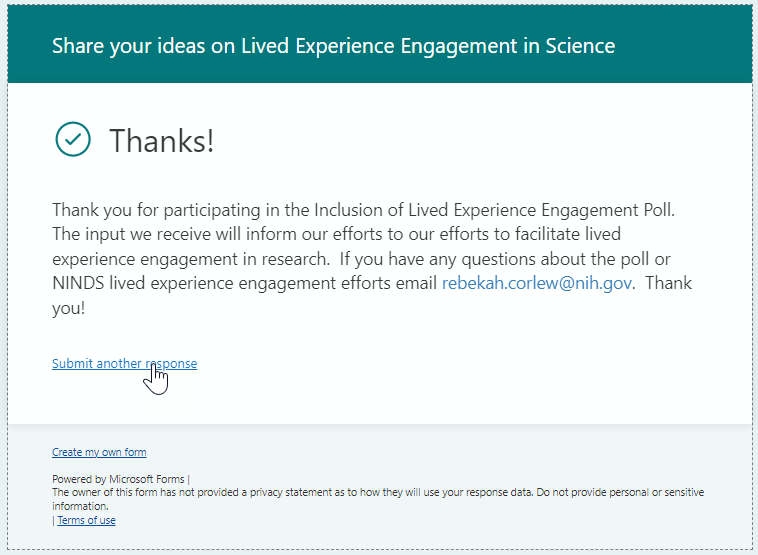Click the "Create my own form" link
The height and width of the screenshot is (555, 758).
coord(99,453)
